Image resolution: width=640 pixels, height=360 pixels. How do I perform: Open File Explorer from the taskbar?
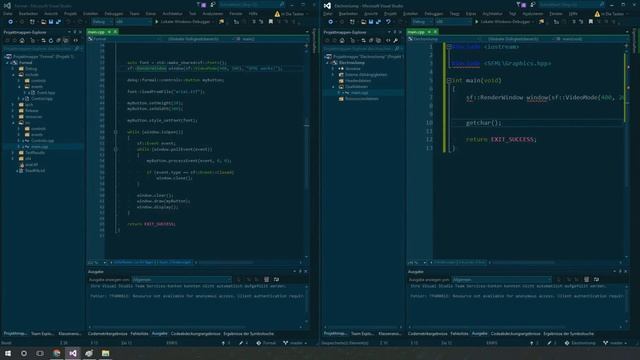(105, 353)
